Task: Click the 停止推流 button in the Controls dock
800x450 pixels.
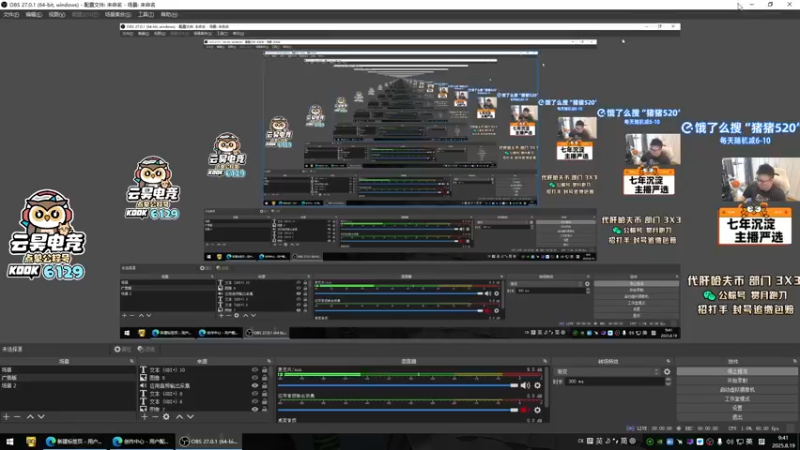Action: pyautogui.click(x=737, y=371)
